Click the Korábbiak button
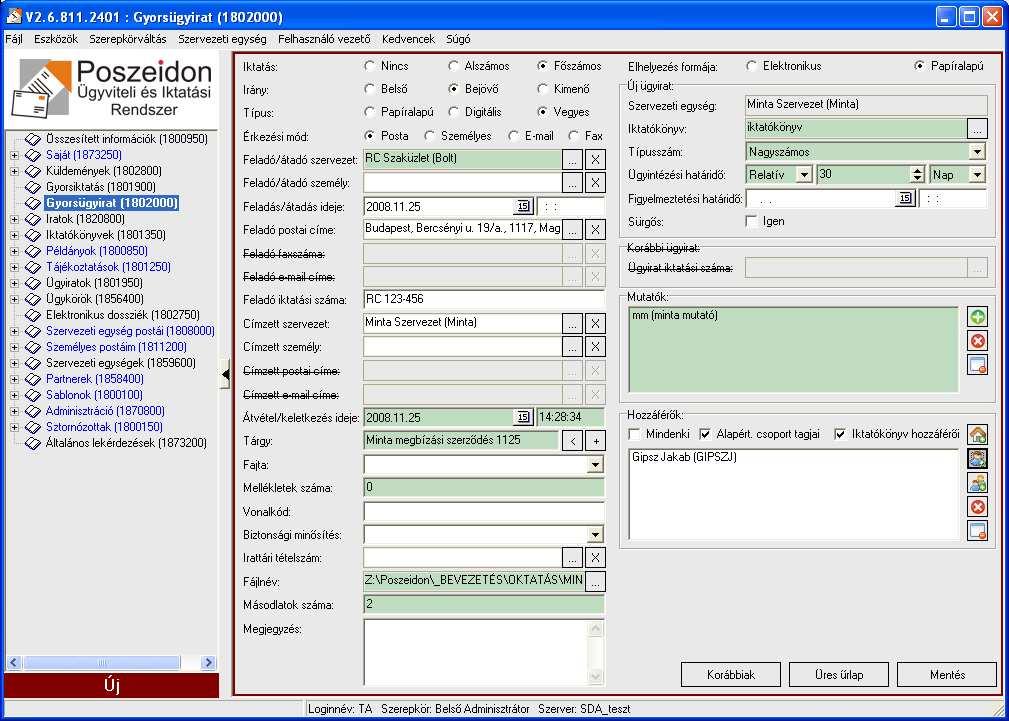Viewport: 1009px width, 721px height. click(731, 675)
